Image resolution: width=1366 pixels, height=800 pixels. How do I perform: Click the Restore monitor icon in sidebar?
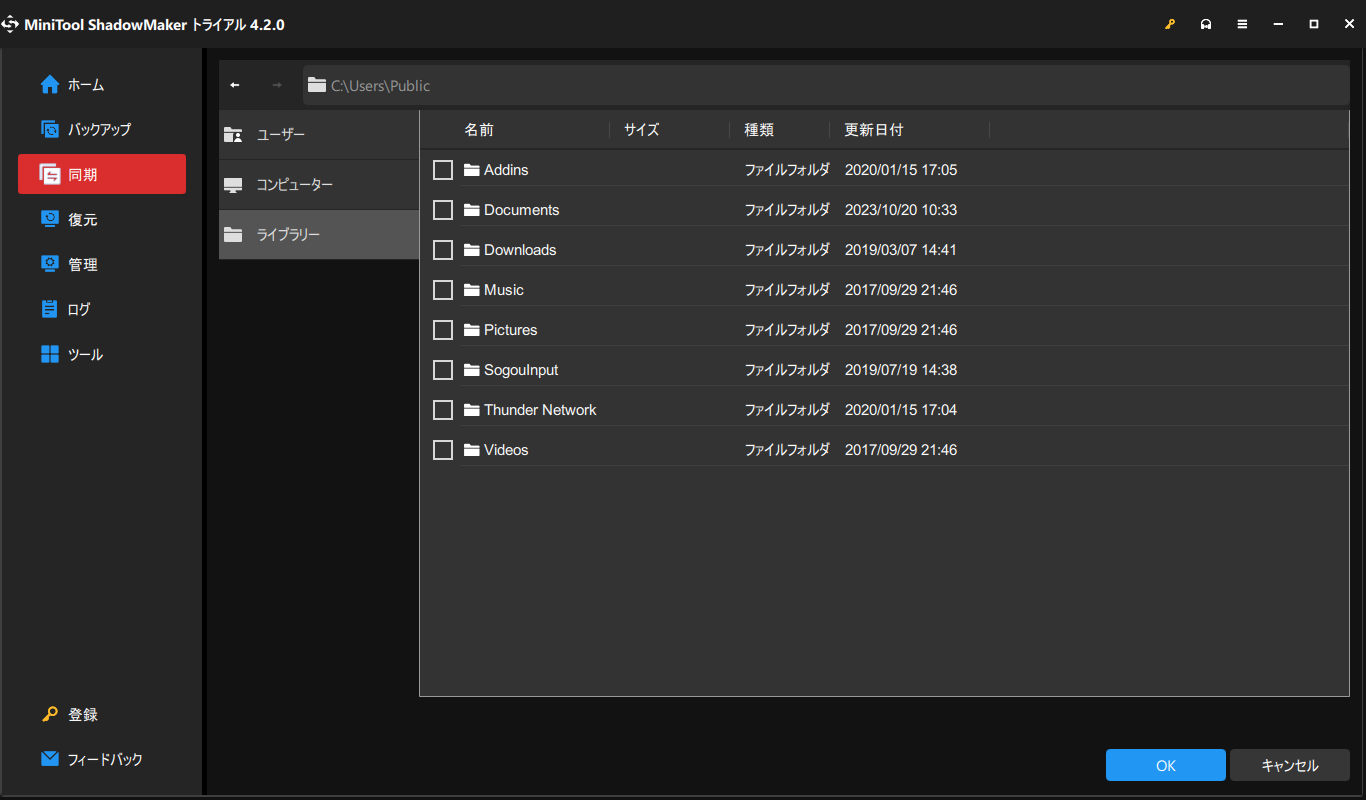tap(50, 219)
